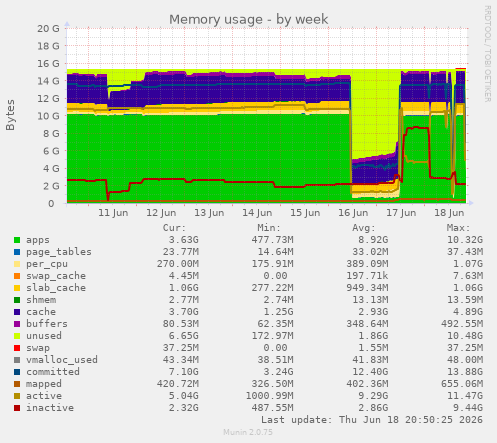Click the 'buffers' legend label
This screenshot has width=497, height=443.
tap(47, 324)
